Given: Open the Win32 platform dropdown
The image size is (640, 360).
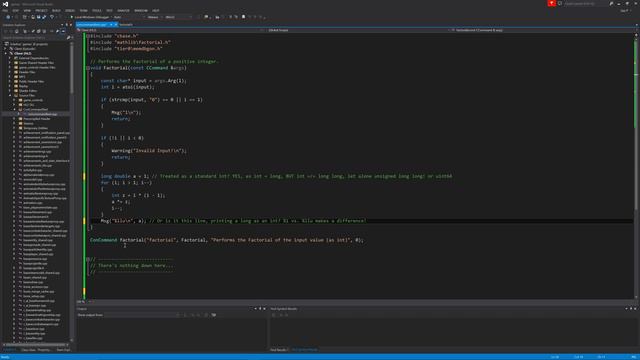Looking at the screenshot, I should [x=178, y=17].
